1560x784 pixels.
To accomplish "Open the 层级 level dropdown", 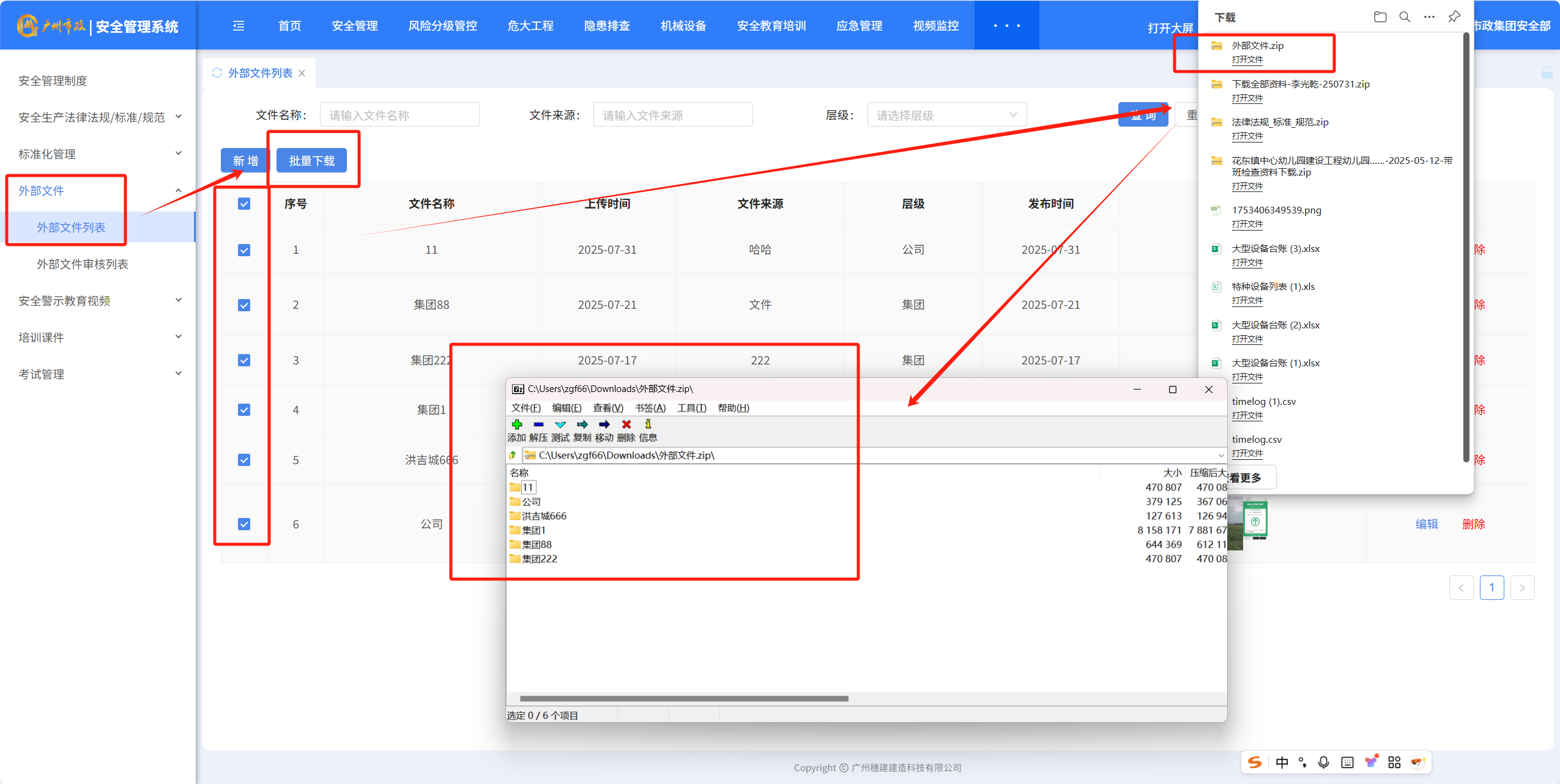I will click(946, 115).
